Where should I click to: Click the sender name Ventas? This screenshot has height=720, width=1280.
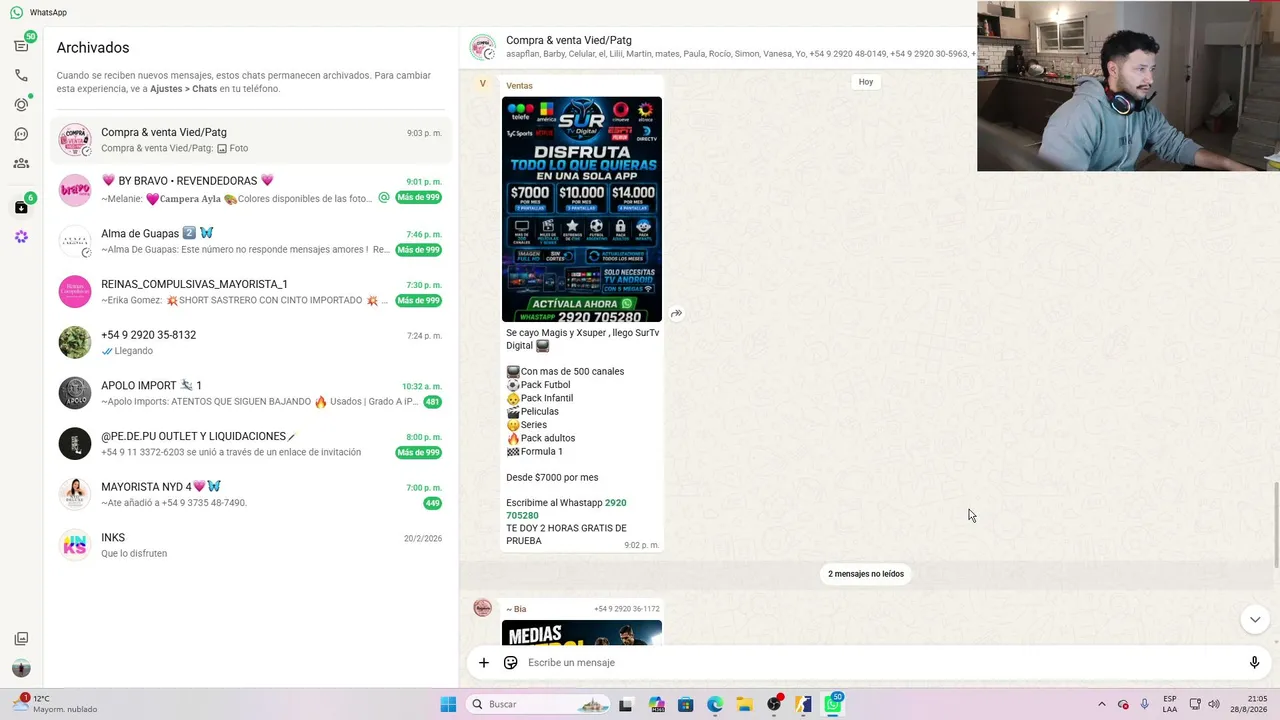click(x=519, y=86)
